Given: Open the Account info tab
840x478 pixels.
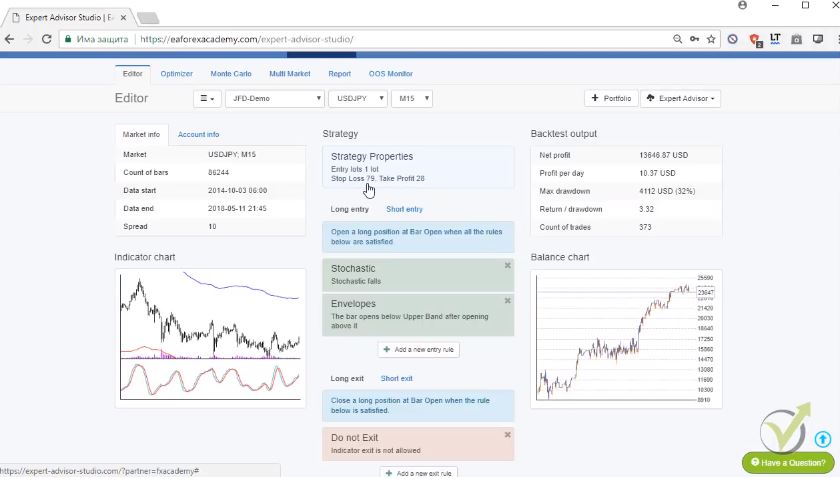Looking at the screenshot, I should pyautogui.click(x=198, y=134).
